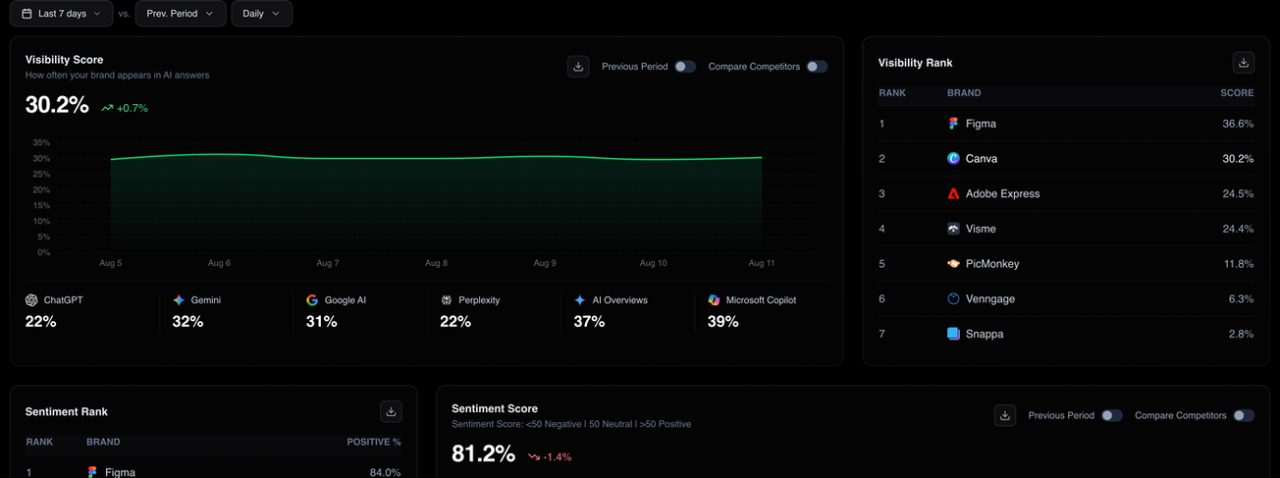Click the PicMonkey logo icon
The image size is (1280, 478).
point(954,264)
